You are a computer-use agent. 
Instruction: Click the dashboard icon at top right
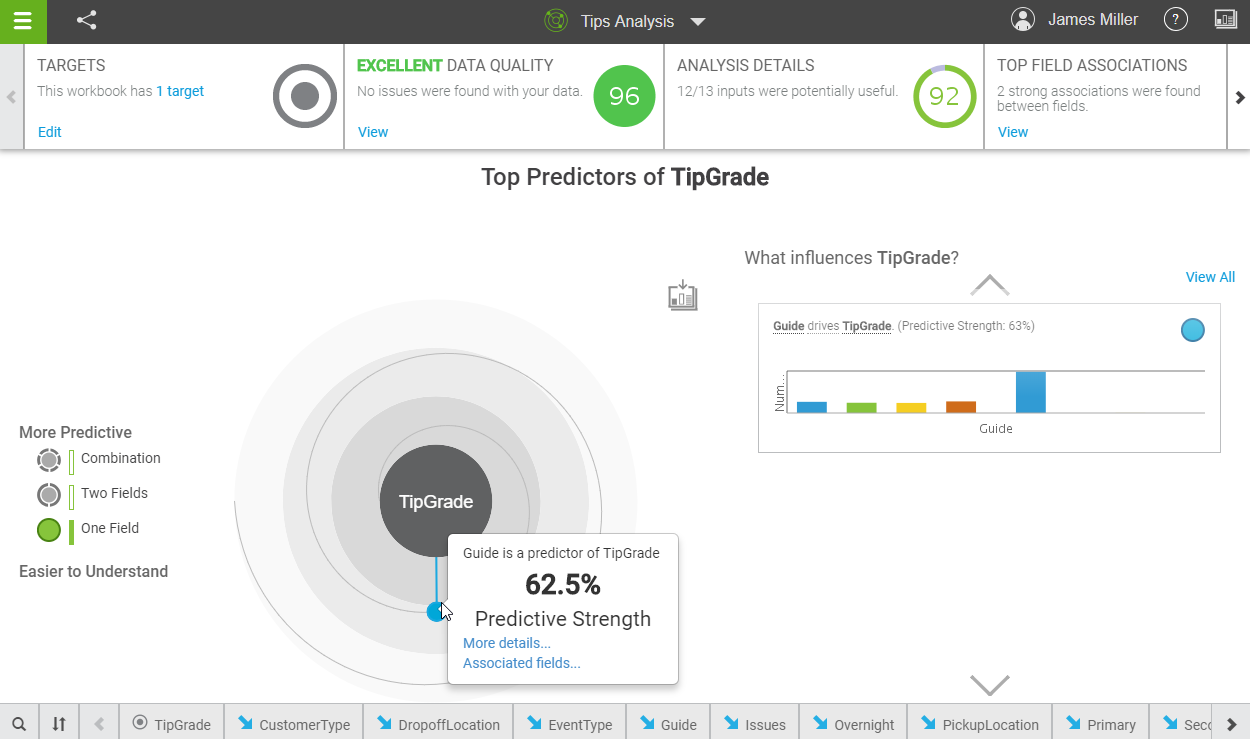pos(1225,20)
